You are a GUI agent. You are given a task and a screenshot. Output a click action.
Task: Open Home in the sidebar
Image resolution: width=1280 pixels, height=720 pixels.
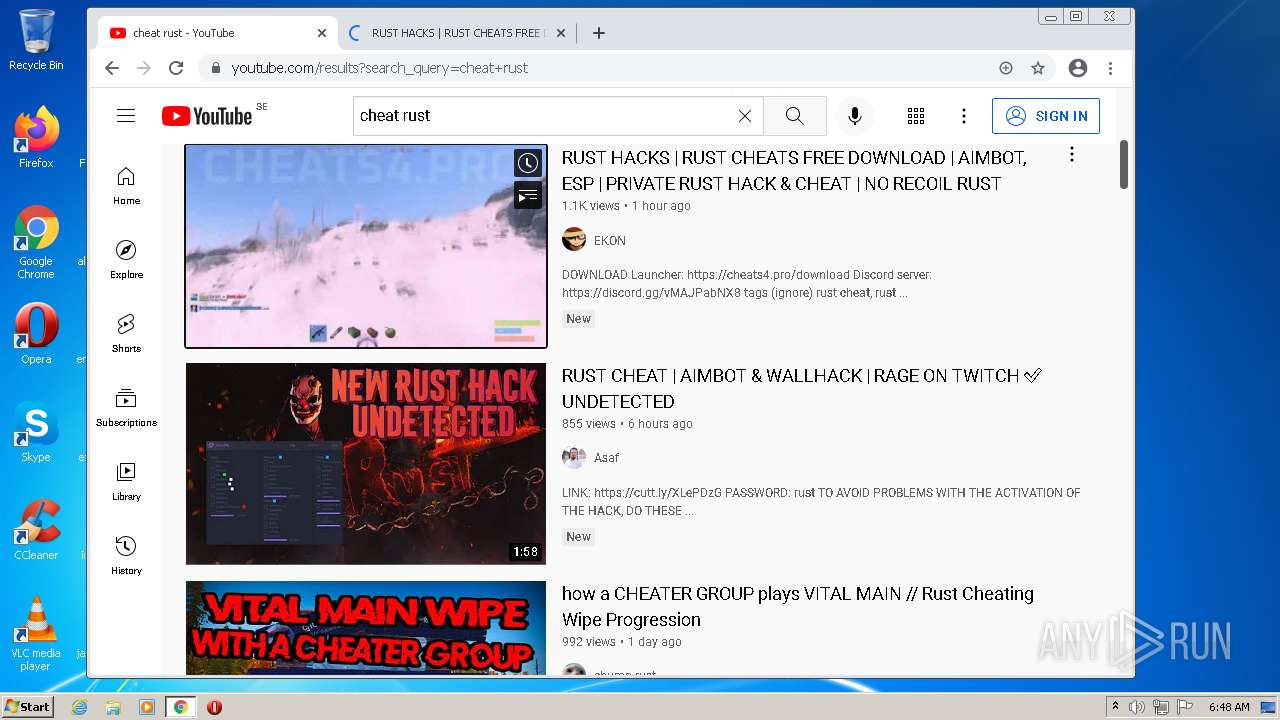click(x=126, y=186)
